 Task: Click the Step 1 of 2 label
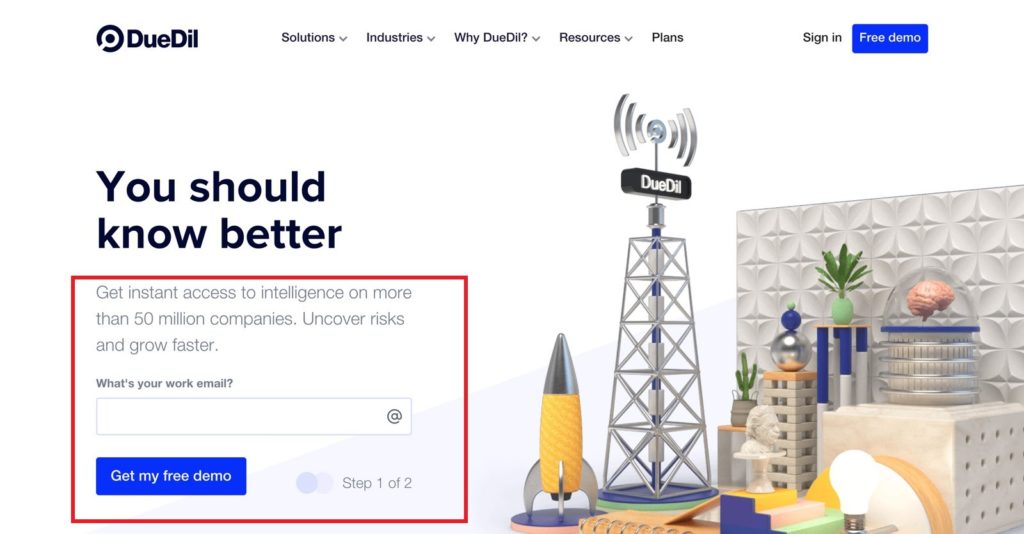377,483
